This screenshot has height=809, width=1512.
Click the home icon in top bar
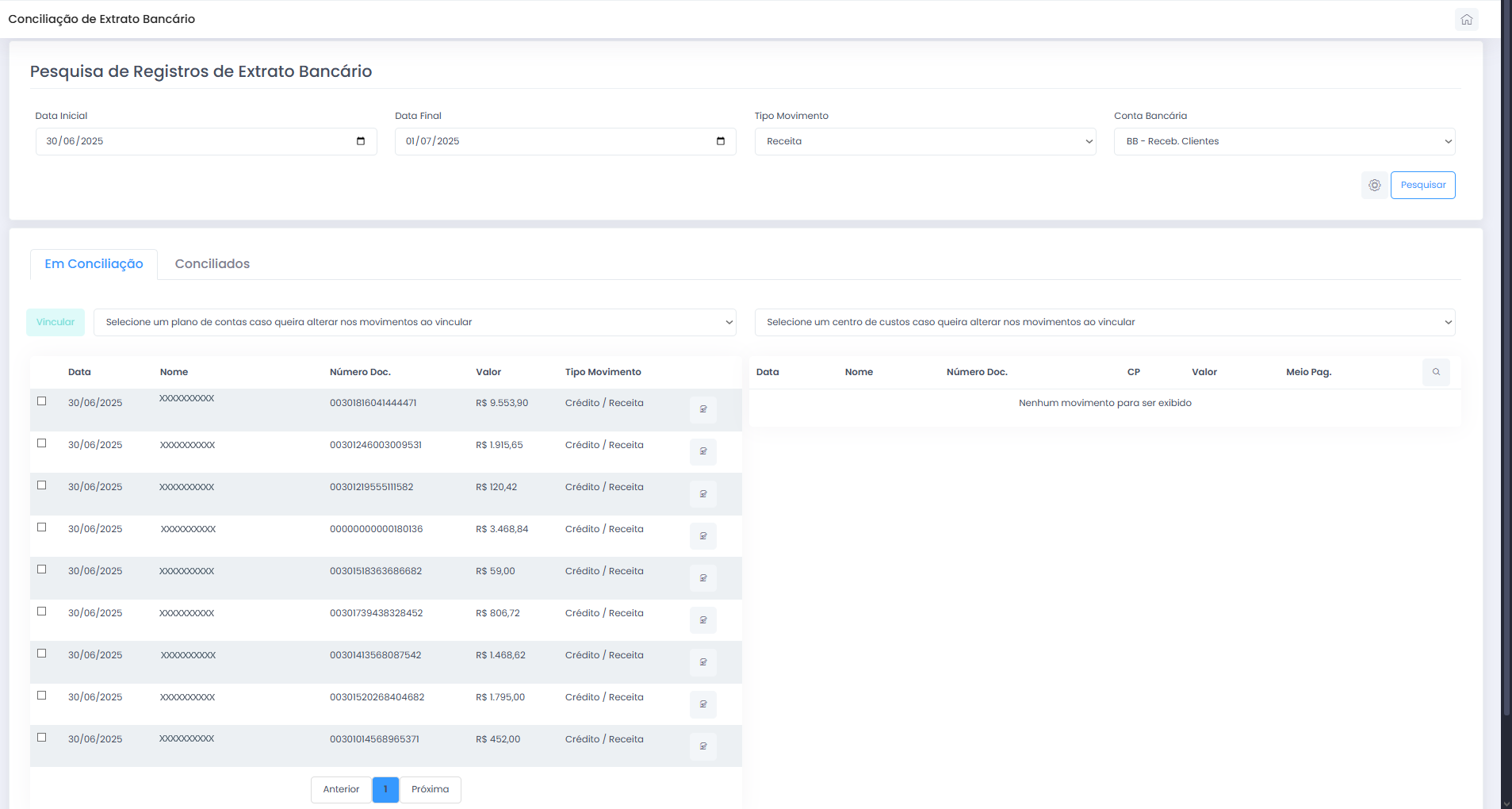[x=1466, y=20]
